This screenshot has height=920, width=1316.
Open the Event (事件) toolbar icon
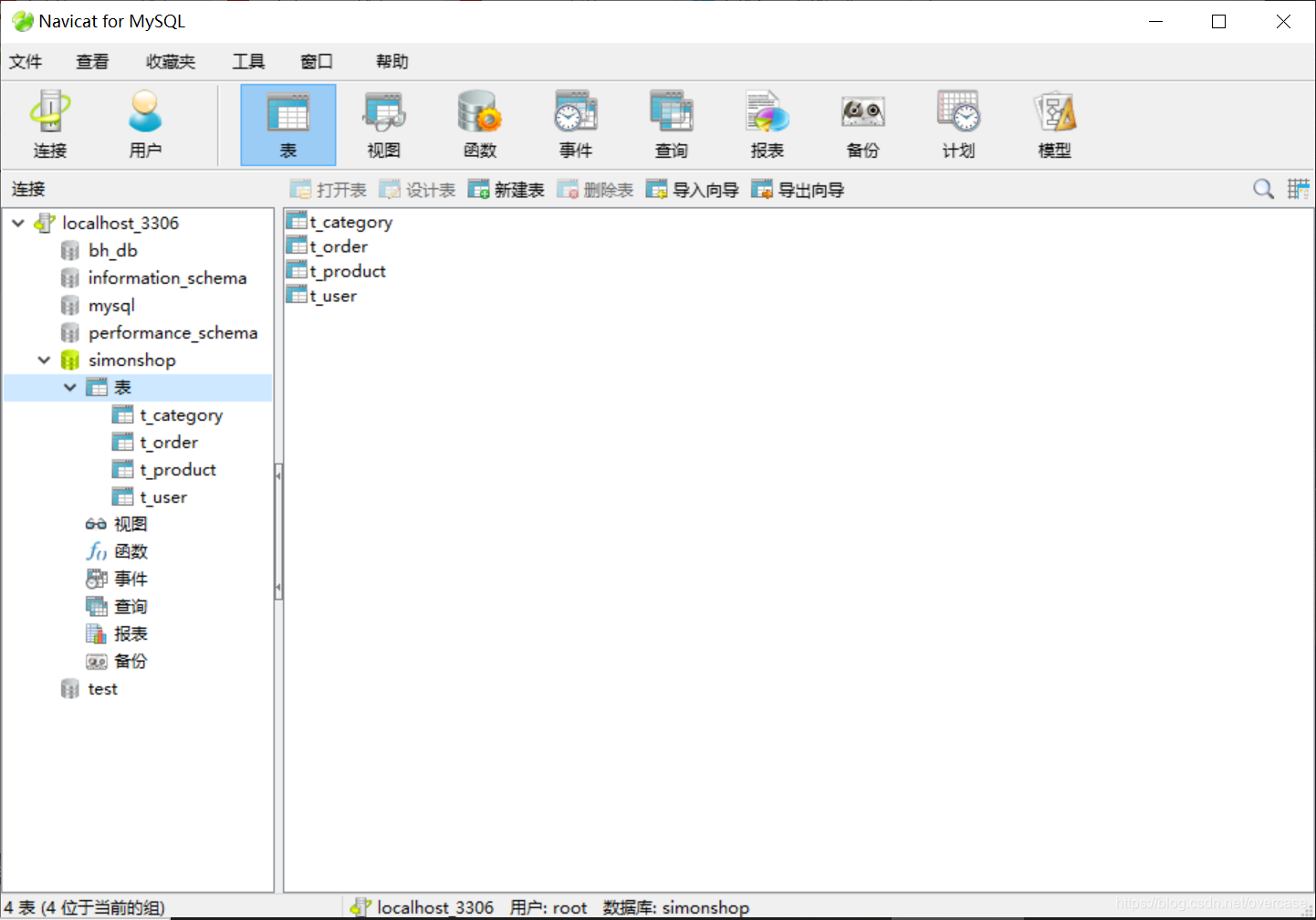(x=576, y=124)
